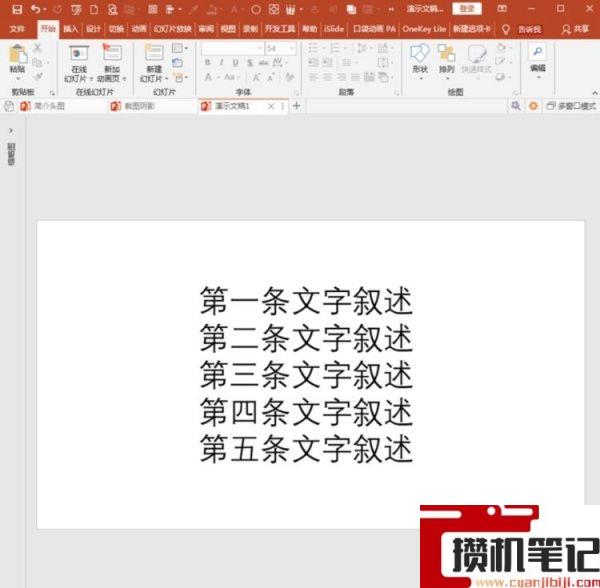Undo the last action

(35, 9)
